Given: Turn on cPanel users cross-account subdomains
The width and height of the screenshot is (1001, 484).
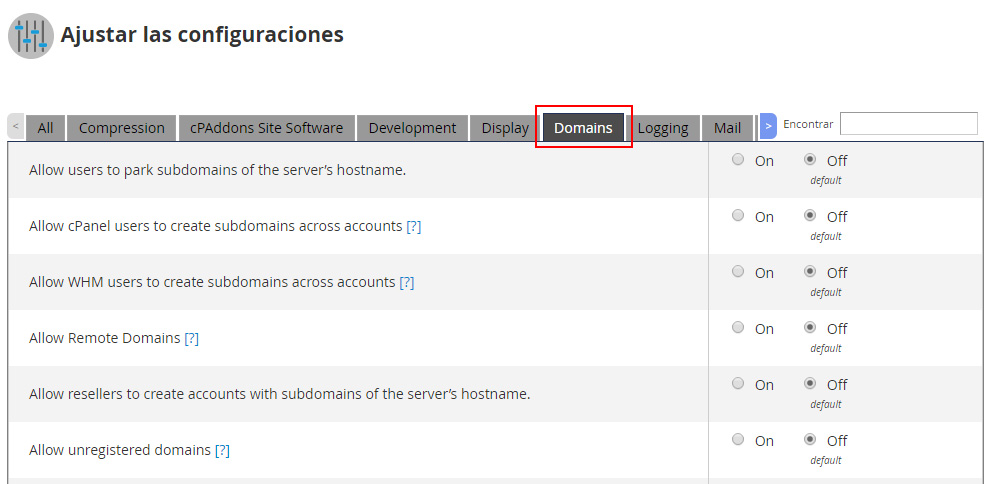Looking at the screenshot, I should pyautogui.click(x=738, y=215).
